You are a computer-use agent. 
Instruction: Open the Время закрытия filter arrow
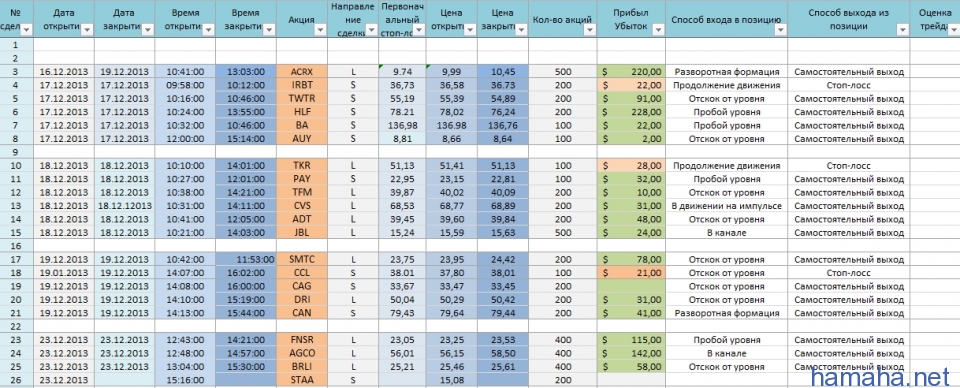(x=269, y=29)
